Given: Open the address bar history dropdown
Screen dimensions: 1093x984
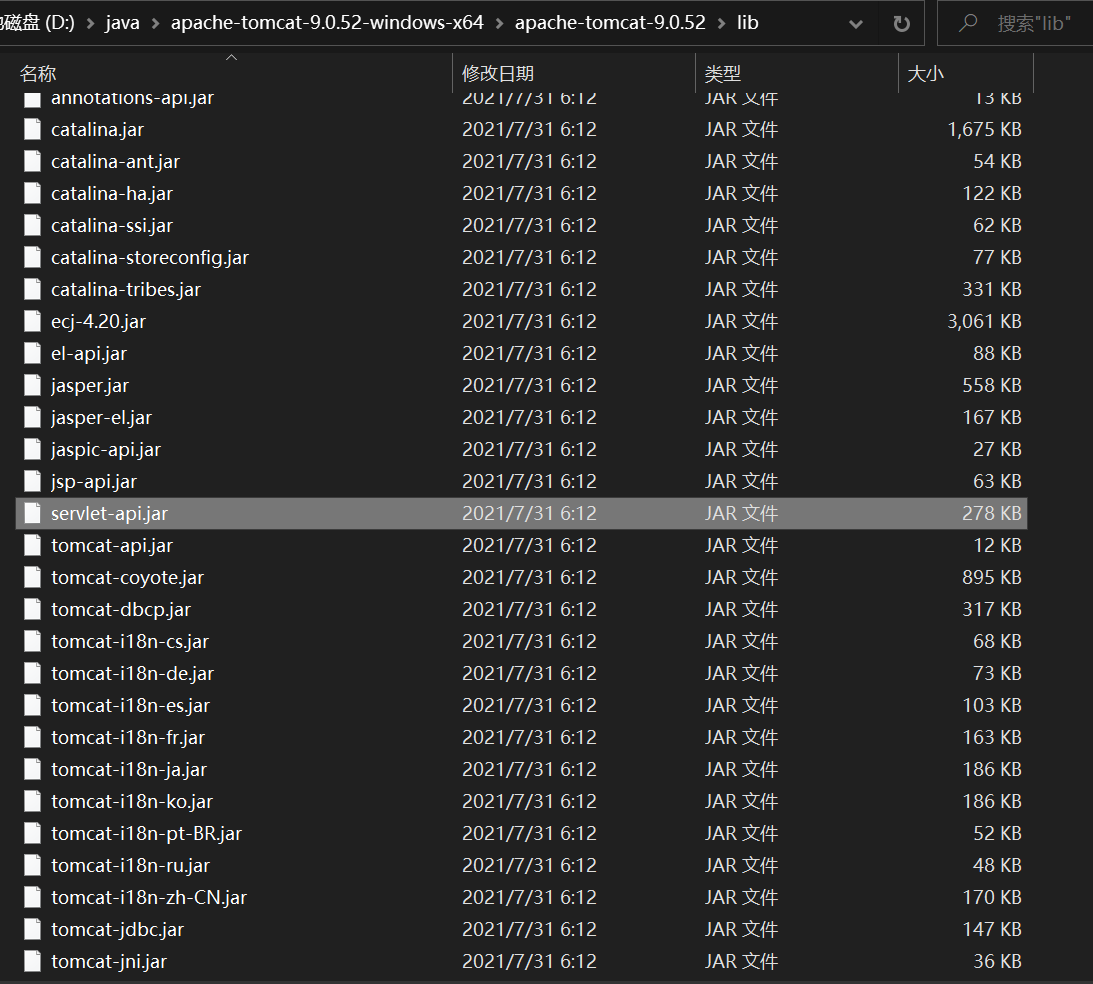Looking at the screenshot, I should 856,24.
